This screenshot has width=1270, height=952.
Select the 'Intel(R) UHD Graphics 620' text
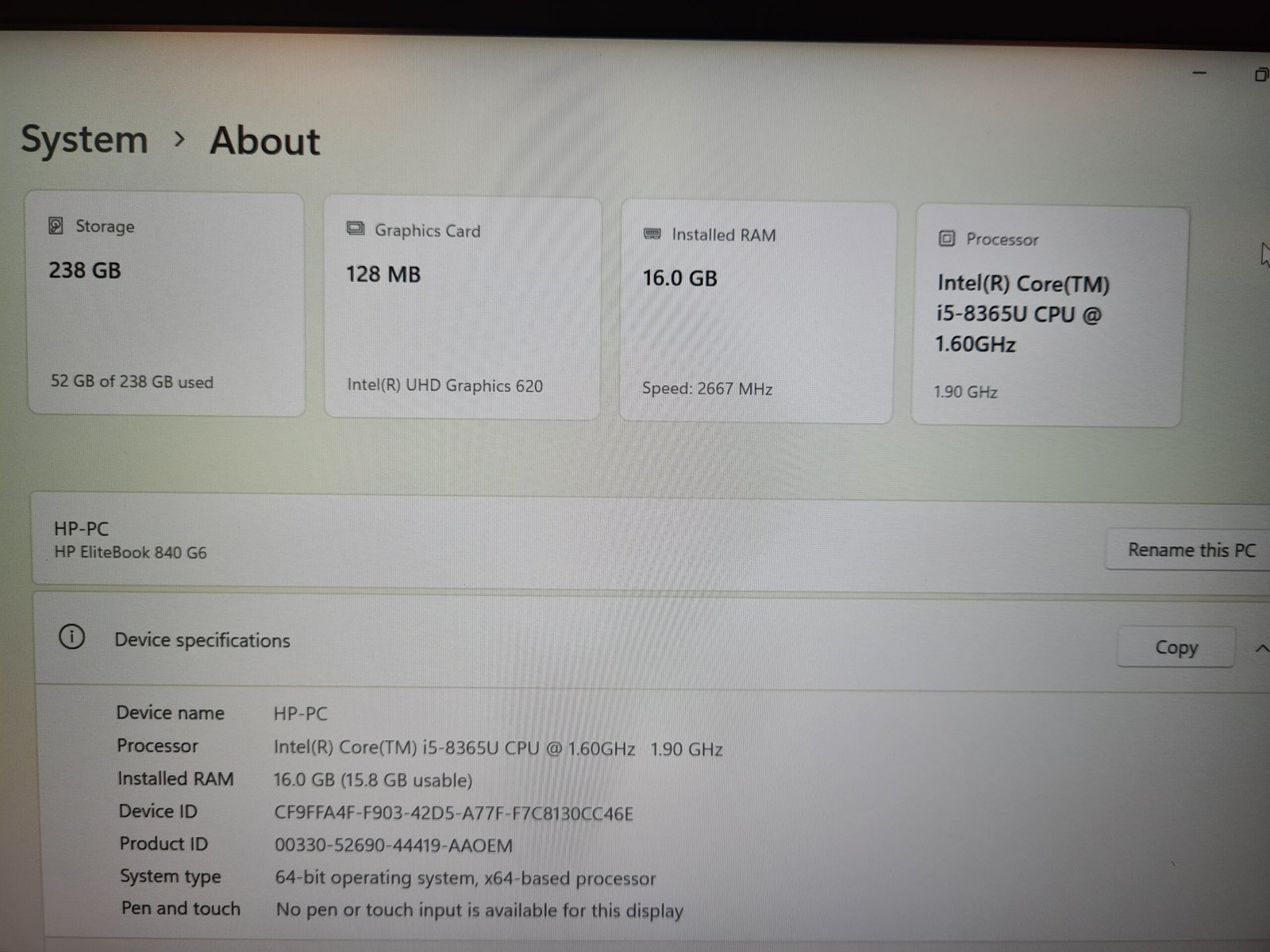coord(444,386)
